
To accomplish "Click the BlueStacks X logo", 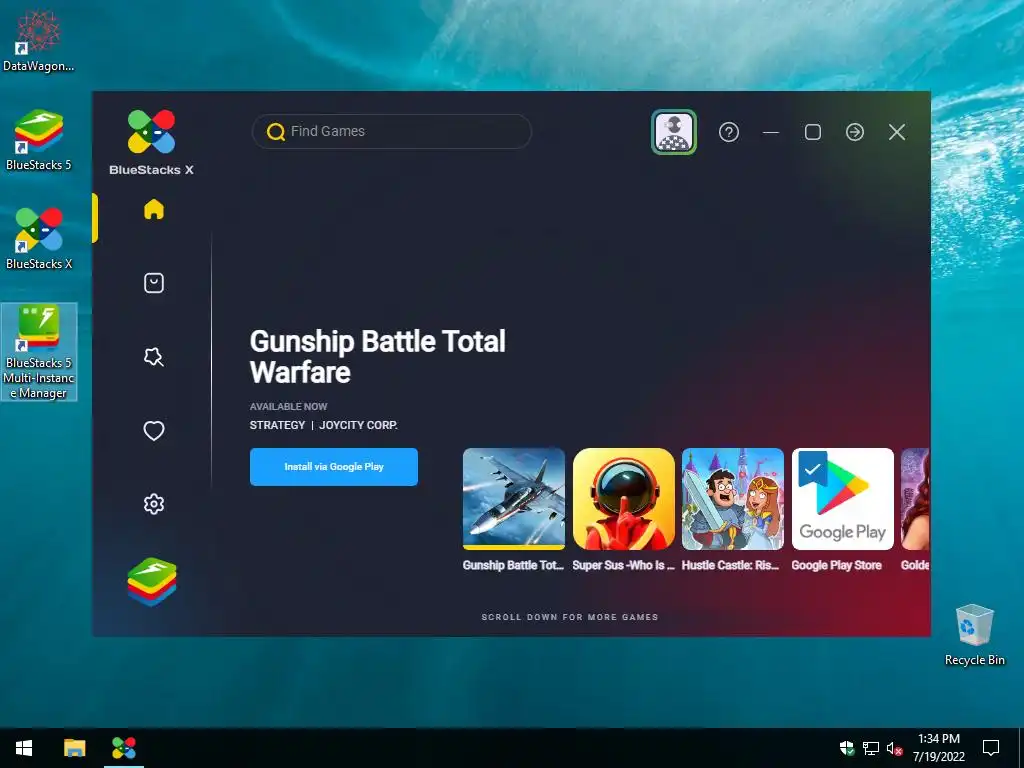I will [151, 142].
